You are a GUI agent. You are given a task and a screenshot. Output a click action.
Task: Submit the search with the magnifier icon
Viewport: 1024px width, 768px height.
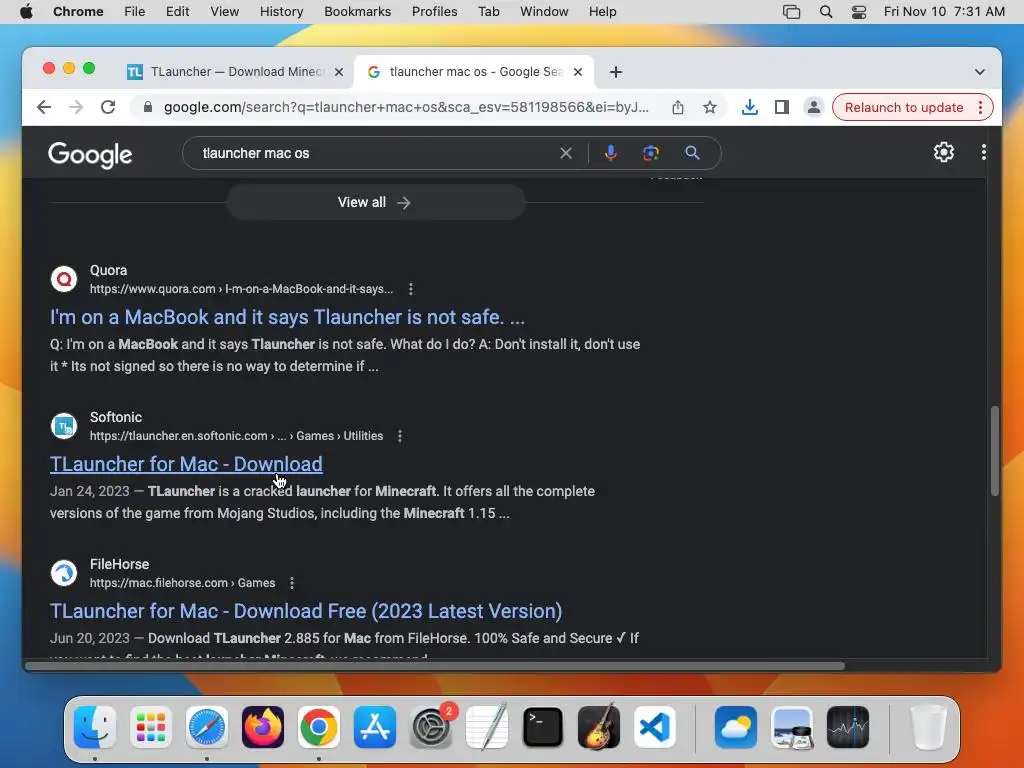692,153
